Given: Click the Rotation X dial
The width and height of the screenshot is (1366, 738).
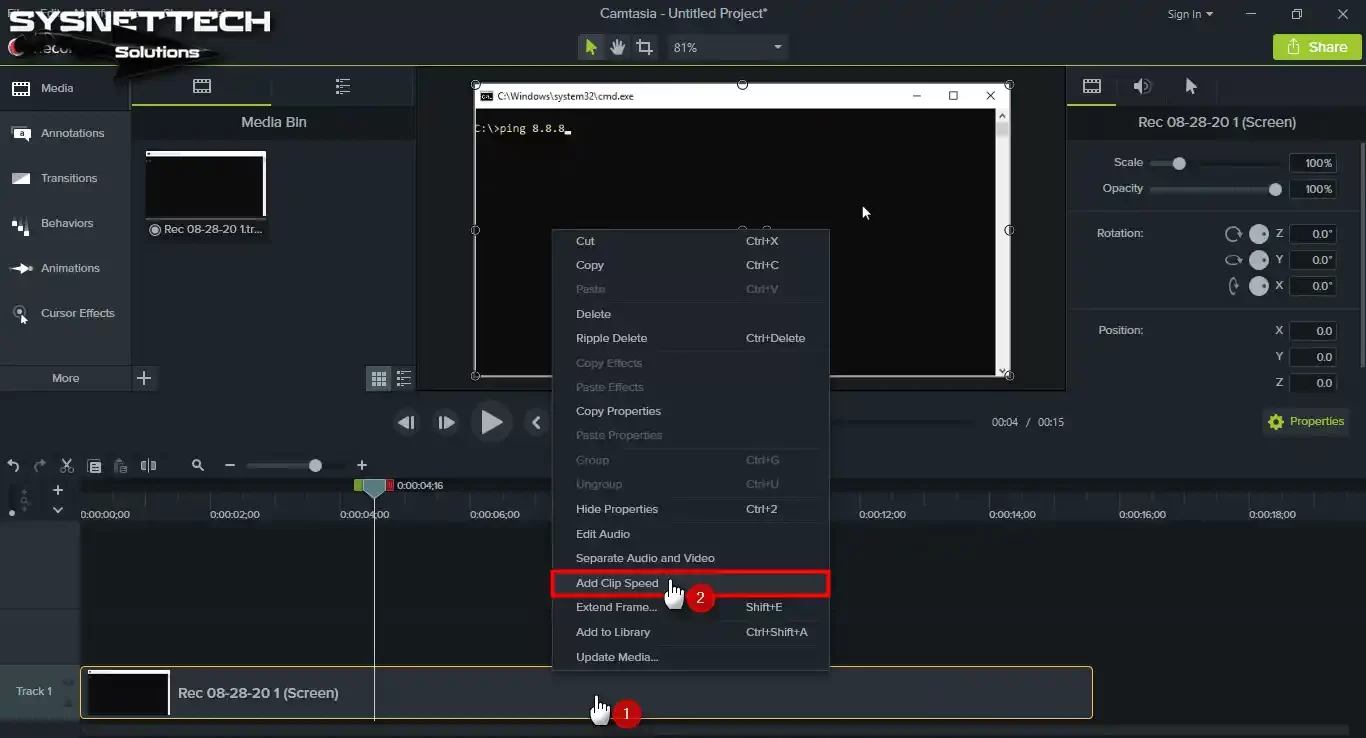Looking at the screenshot, I should (1259, 286).
